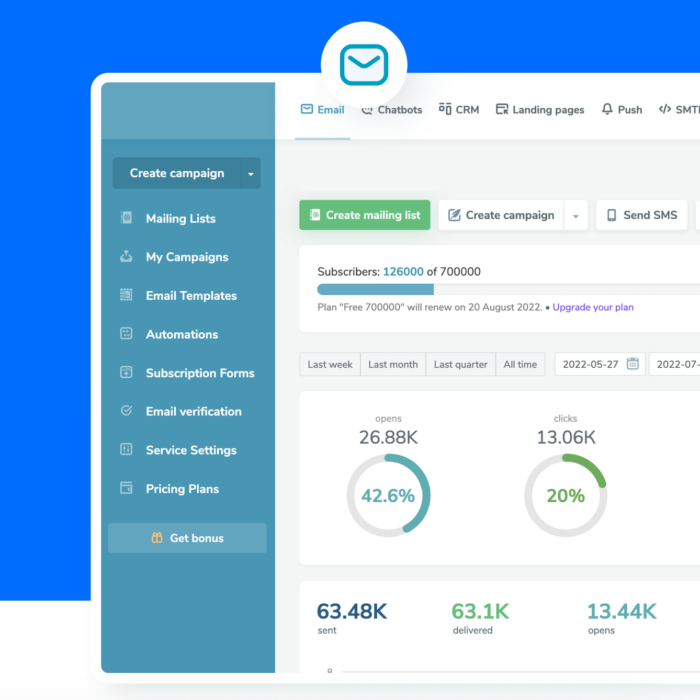Select the All time filter
The image size is (700, 700).
[x=520, y=364]
